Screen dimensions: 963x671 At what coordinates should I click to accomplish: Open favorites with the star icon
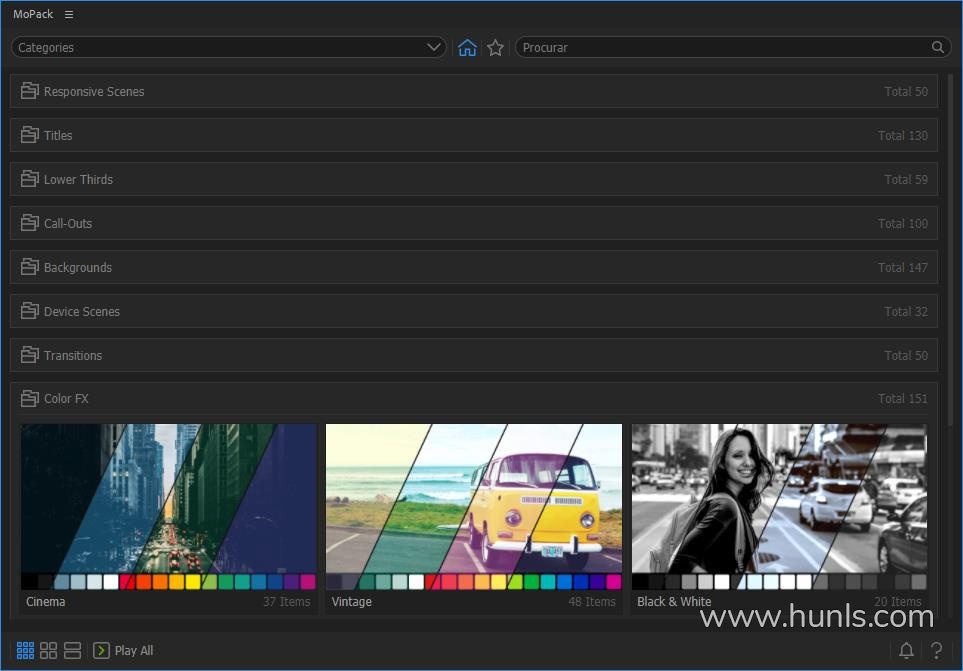[x=495, y=47]
